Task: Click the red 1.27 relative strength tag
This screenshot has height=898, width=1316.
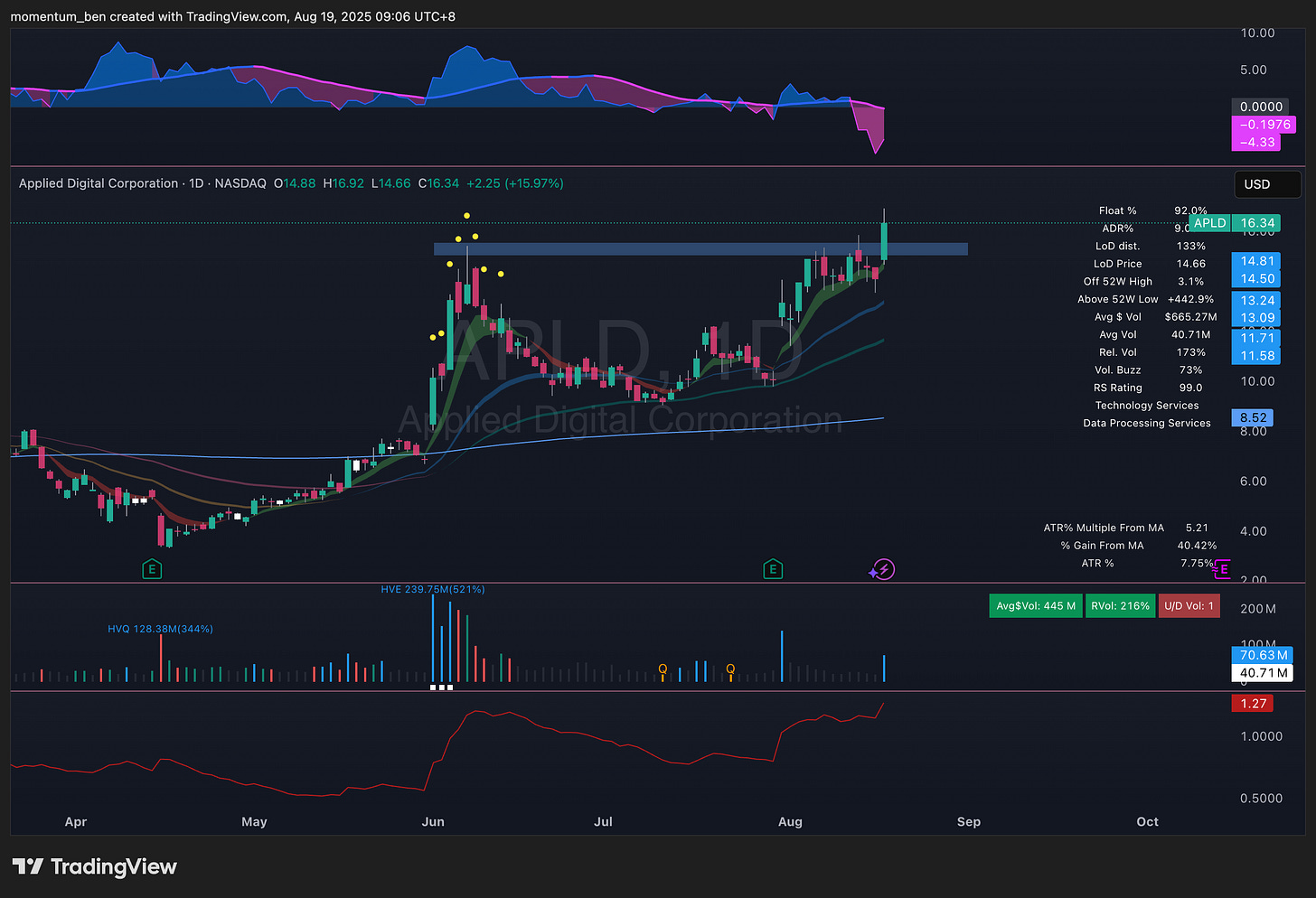Action: tap(1253, 703)
